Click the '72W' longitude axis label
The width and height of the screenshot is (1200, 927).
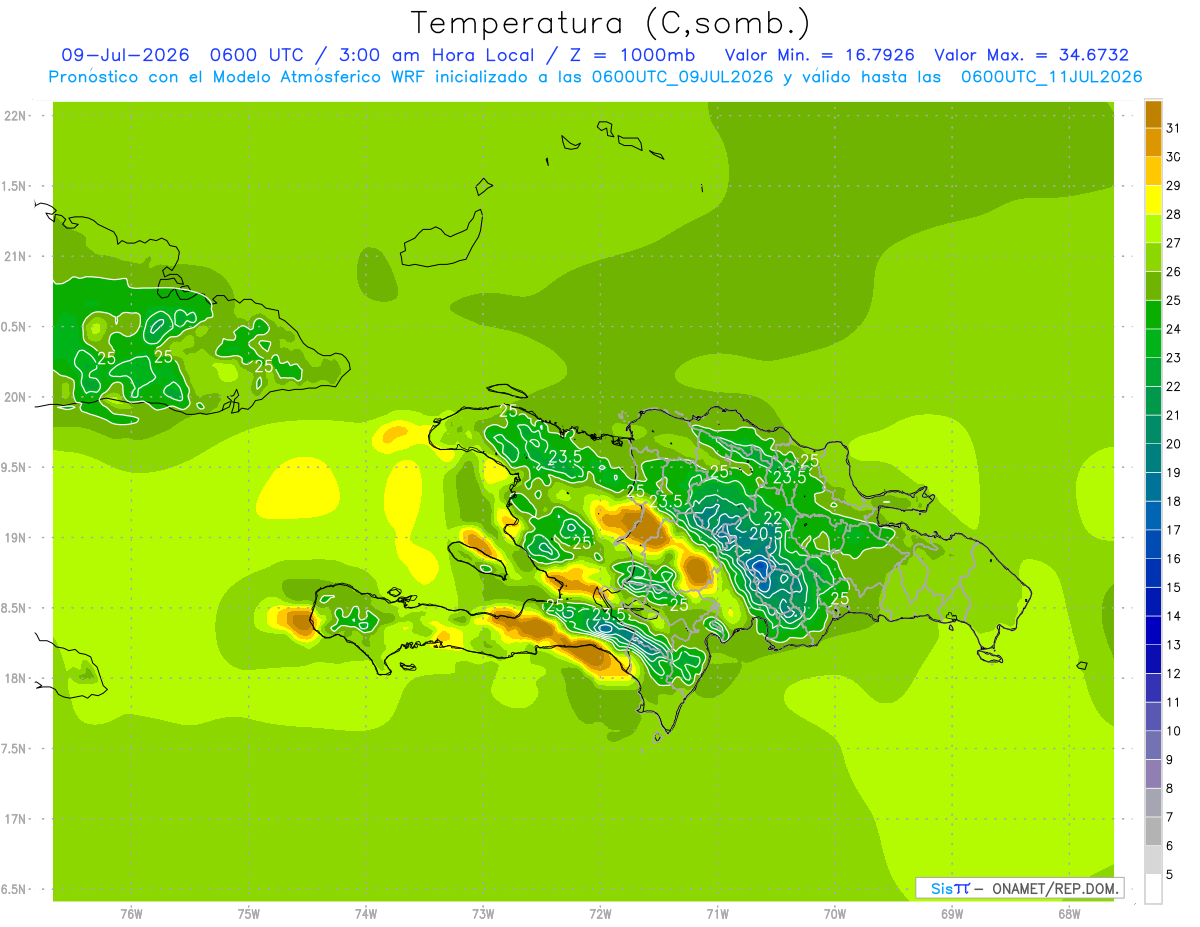600,914
